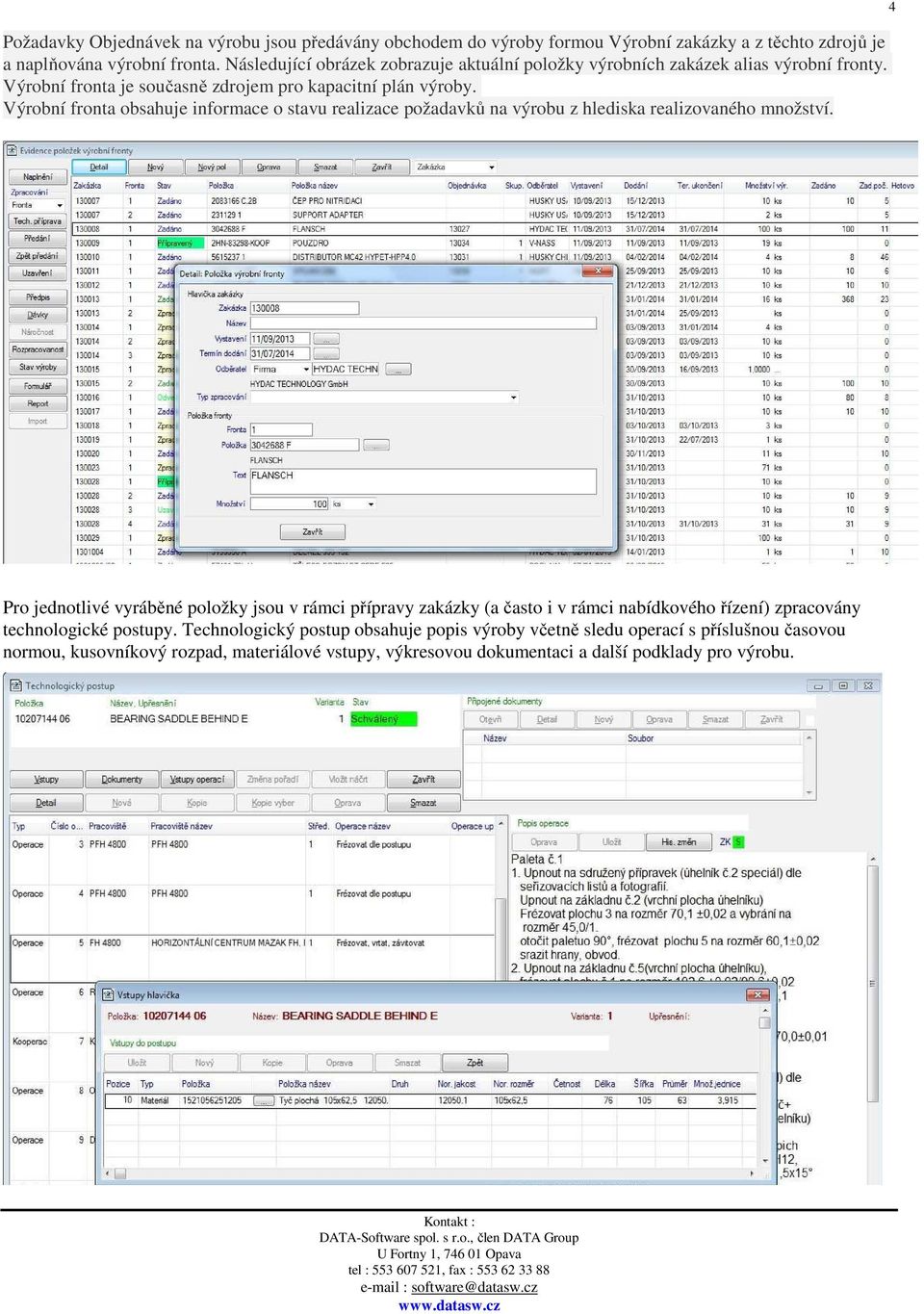
Task: Open software@datasw.cz email link
Action: [474, 1287]
